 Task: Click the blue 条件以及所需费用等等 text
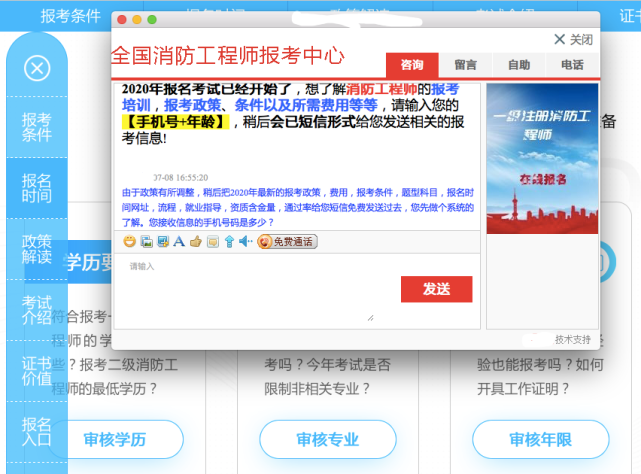[x=306, y=105]
